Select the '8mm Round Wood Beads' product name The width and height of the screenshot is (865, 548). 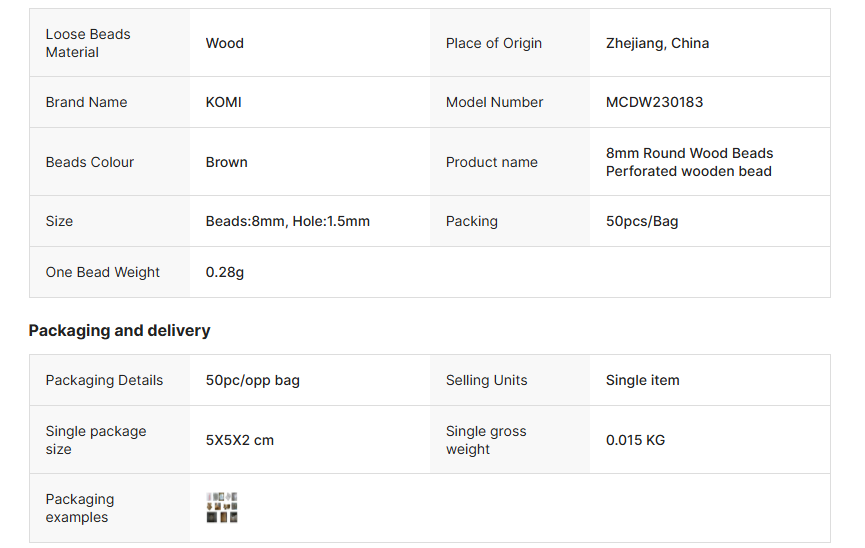(x=689, y=153)
